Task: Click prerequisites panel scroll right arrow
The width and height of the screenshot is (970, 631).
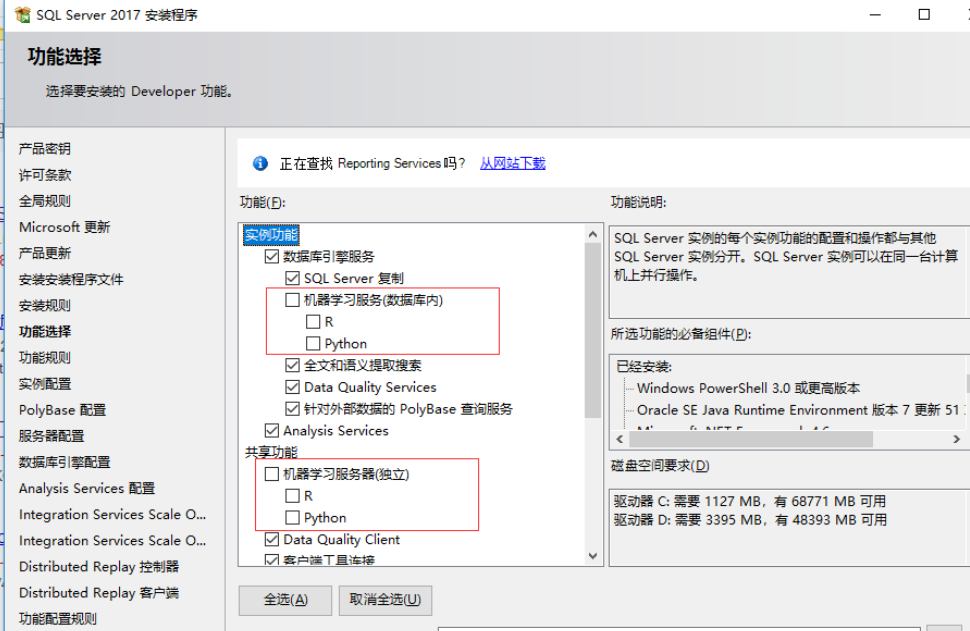Action: [956, 439]
